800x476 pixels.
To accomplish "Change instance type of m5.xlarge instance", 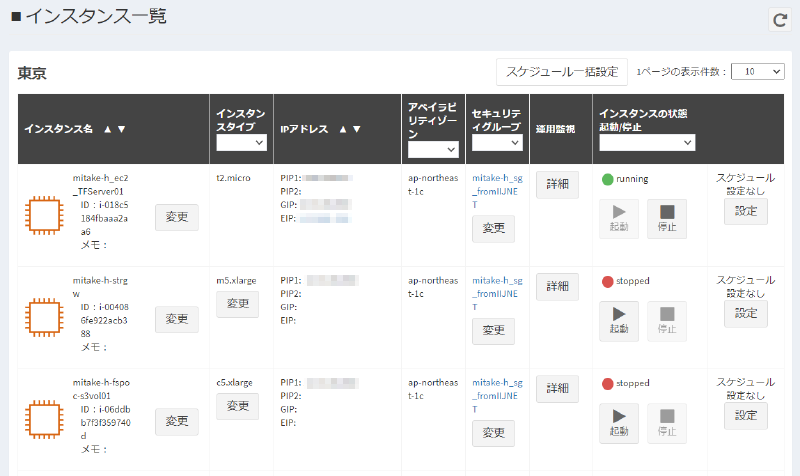I will [x=237, y=304].
